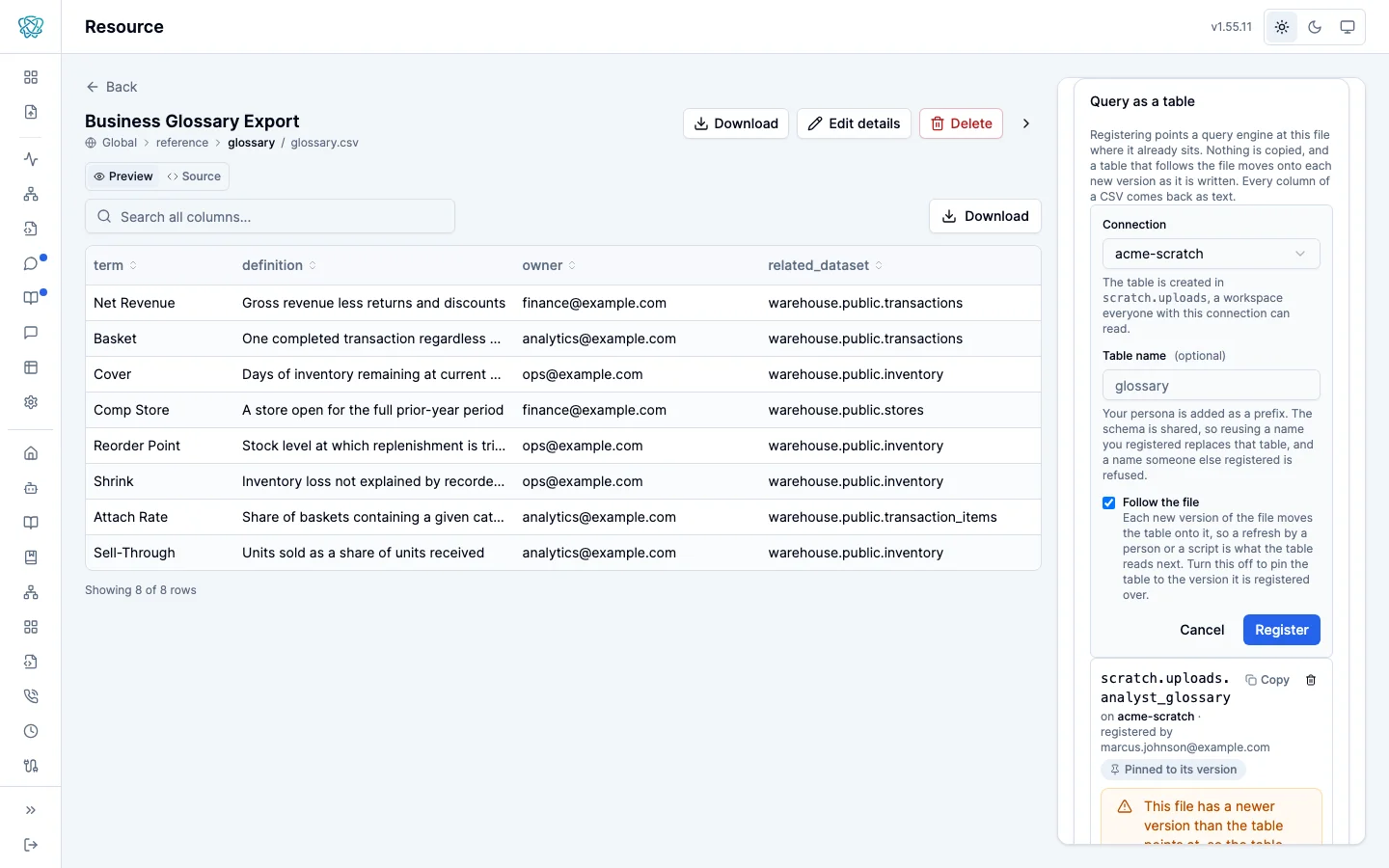Switch to the Source tab

194,176
